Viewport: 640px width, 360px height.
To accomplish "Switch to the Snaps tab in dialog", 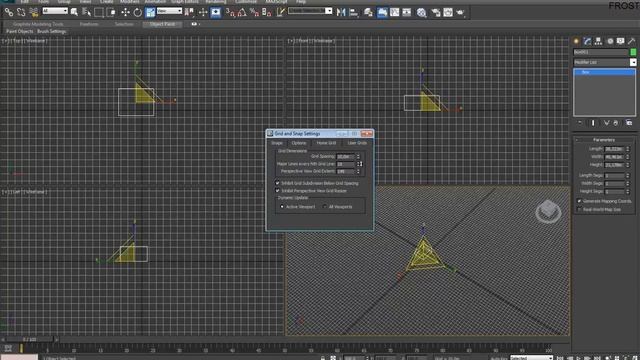I will point(277,143).
